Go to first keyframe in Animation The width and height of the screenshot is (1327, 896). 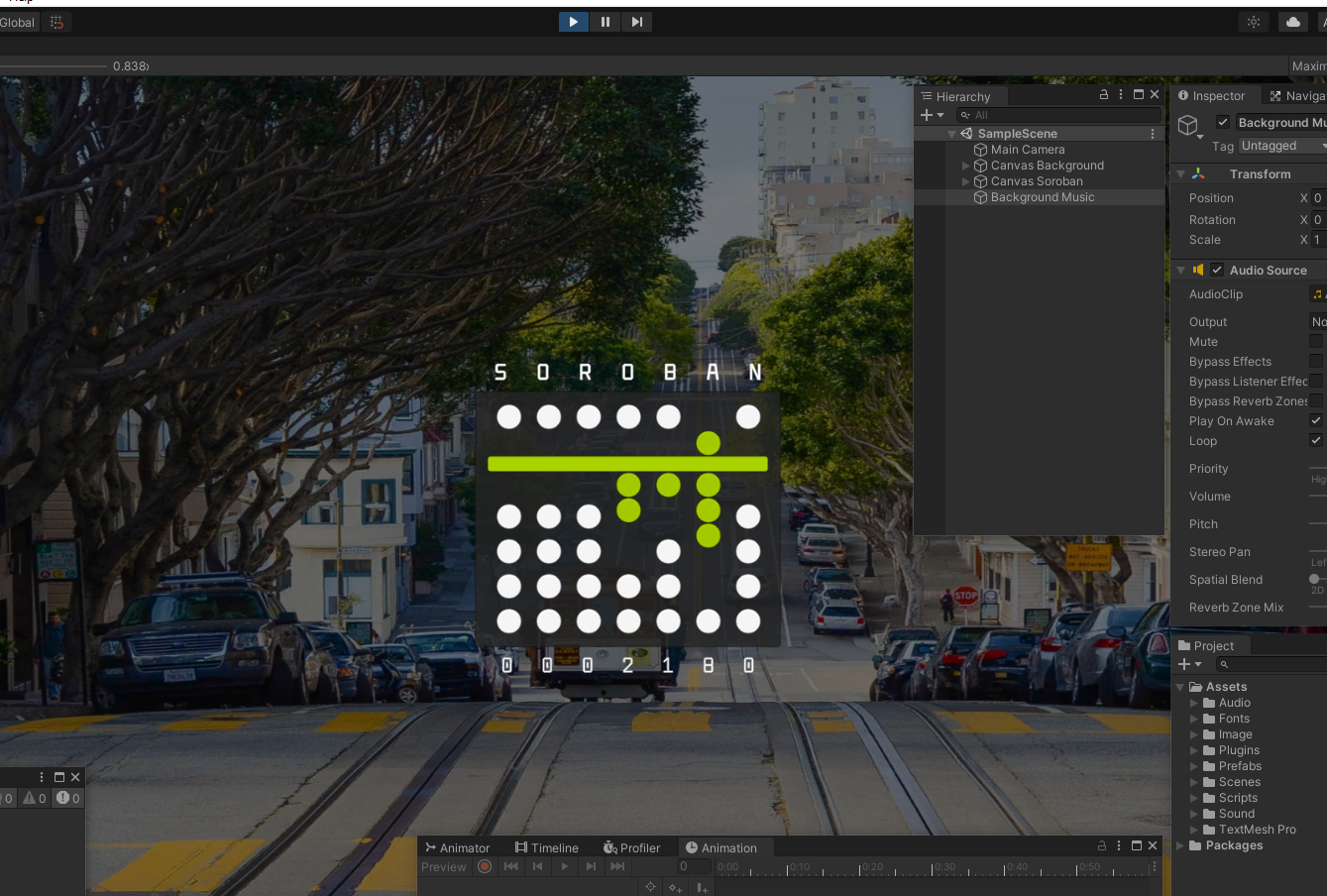click(511, 866)
